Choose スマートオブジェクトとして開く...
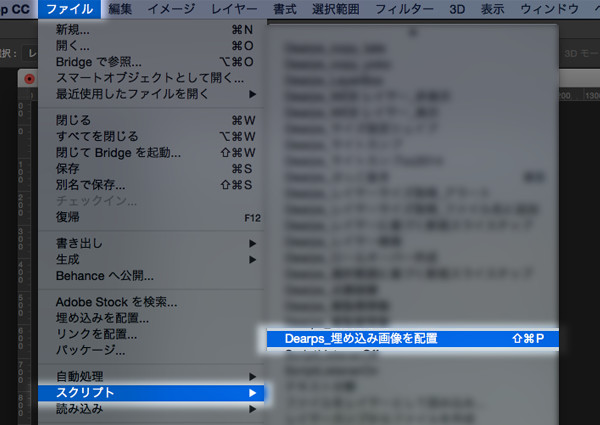The width and height of the screenshot is (600, 425). point(150,77)
